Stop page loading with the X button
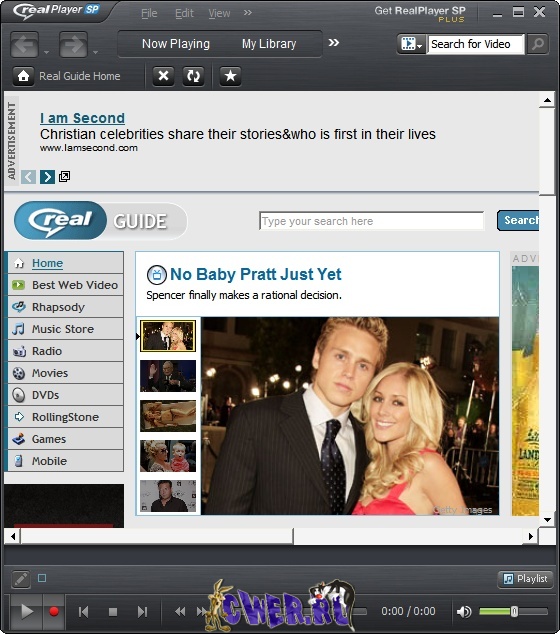Viewport: 560px width, 634px height. pyautogui.click(x=163, y=76)
